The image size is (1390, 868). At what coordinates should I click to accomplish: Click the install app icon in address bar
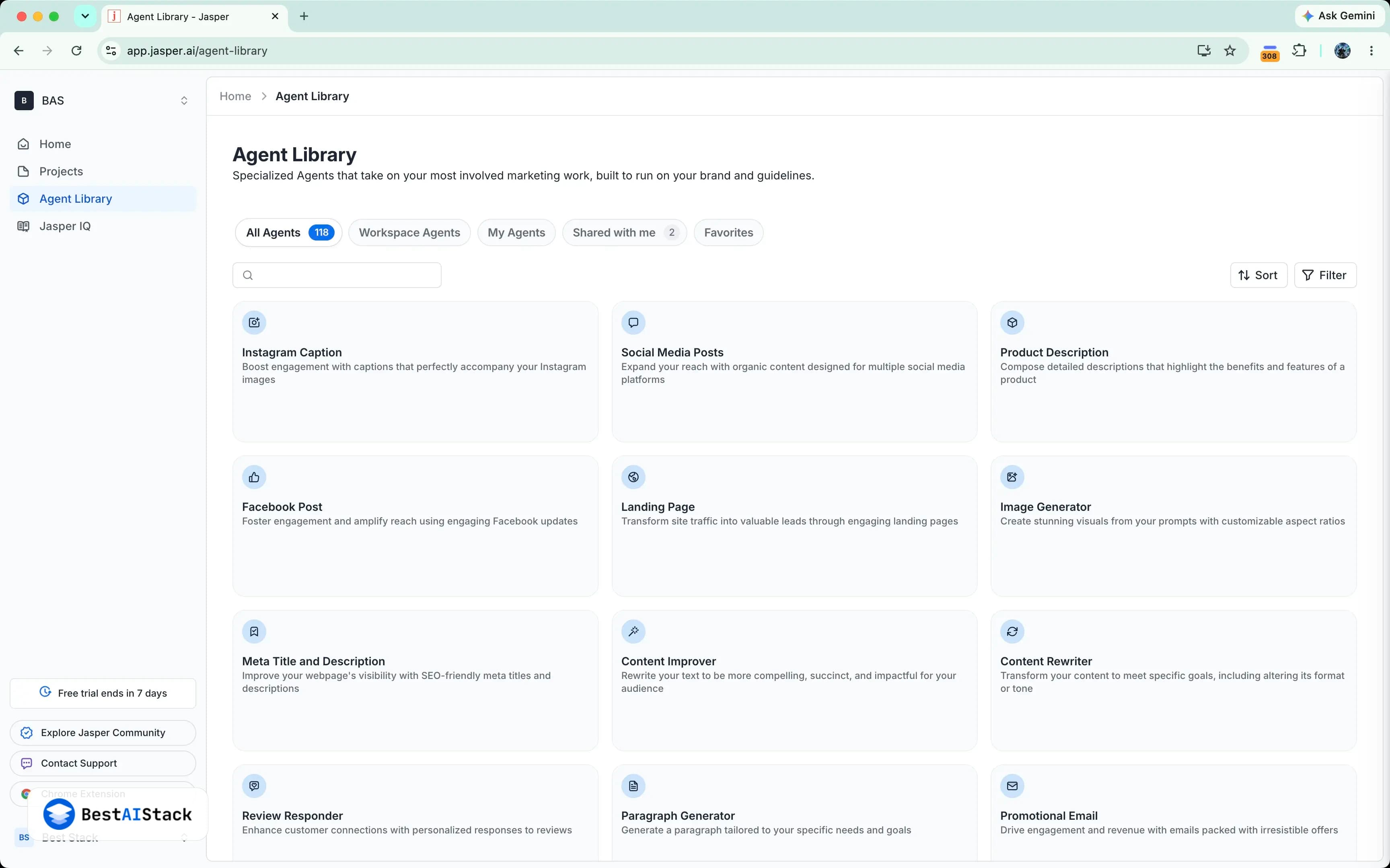tap(1204, 51)
